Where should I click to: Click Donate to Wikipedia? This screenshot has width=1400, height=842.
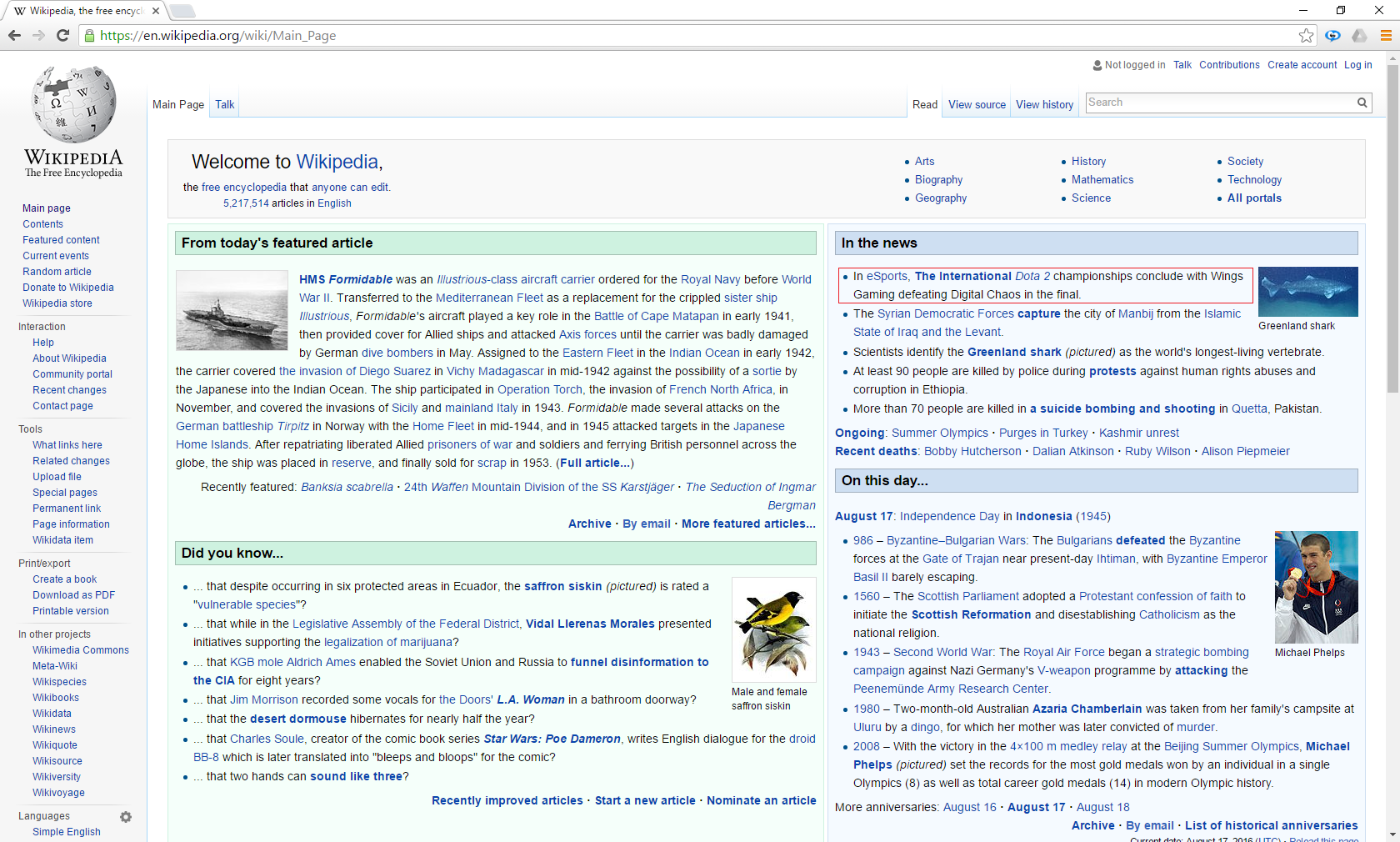(68, 288)
